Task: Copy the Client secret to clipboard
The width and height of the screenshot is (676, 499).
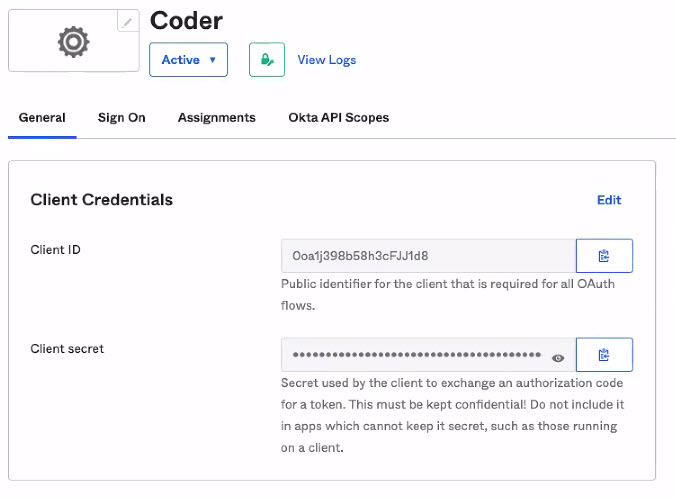Action: click(x=604, y=355)
